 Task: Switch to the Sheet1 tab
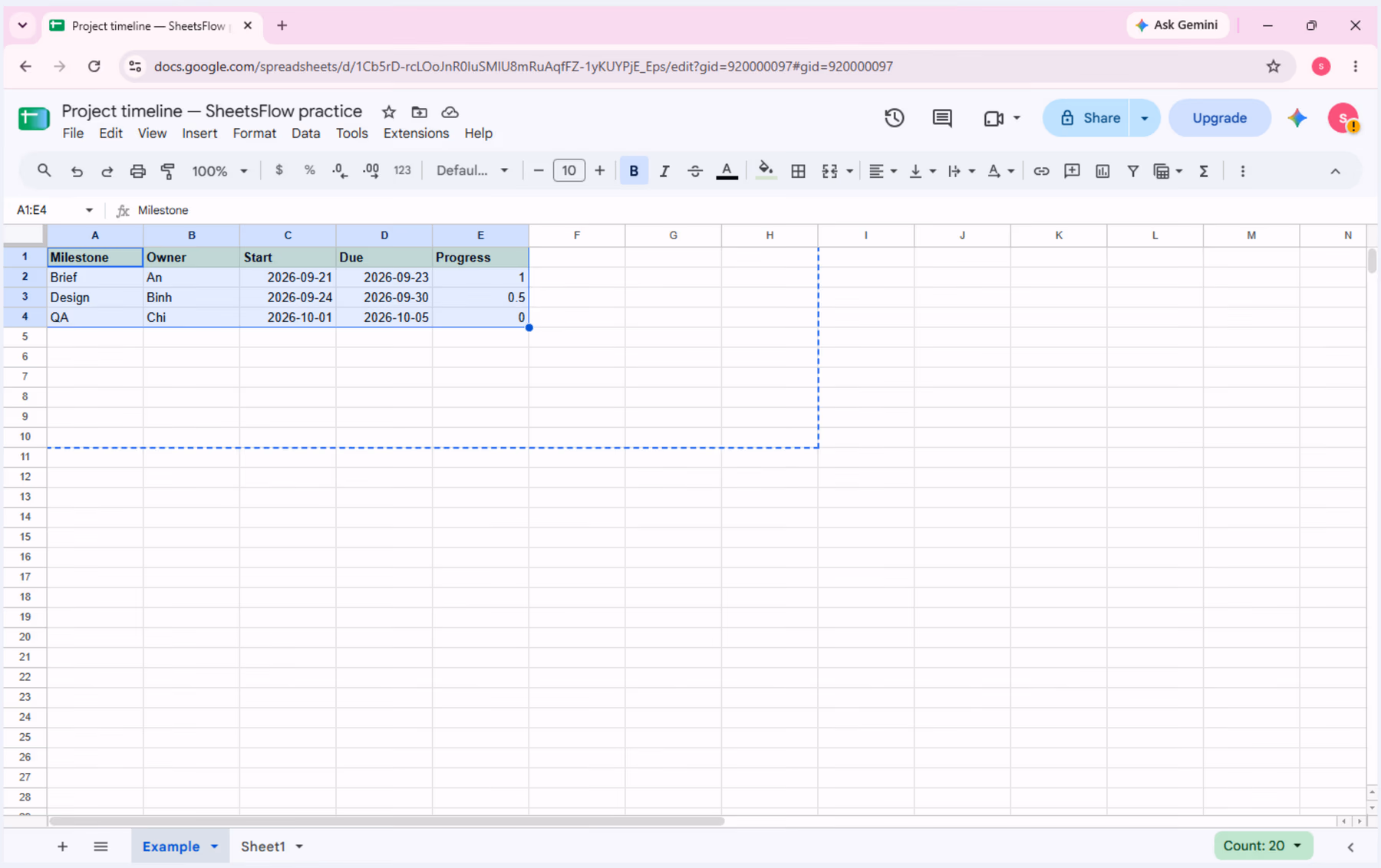[263, 847]
